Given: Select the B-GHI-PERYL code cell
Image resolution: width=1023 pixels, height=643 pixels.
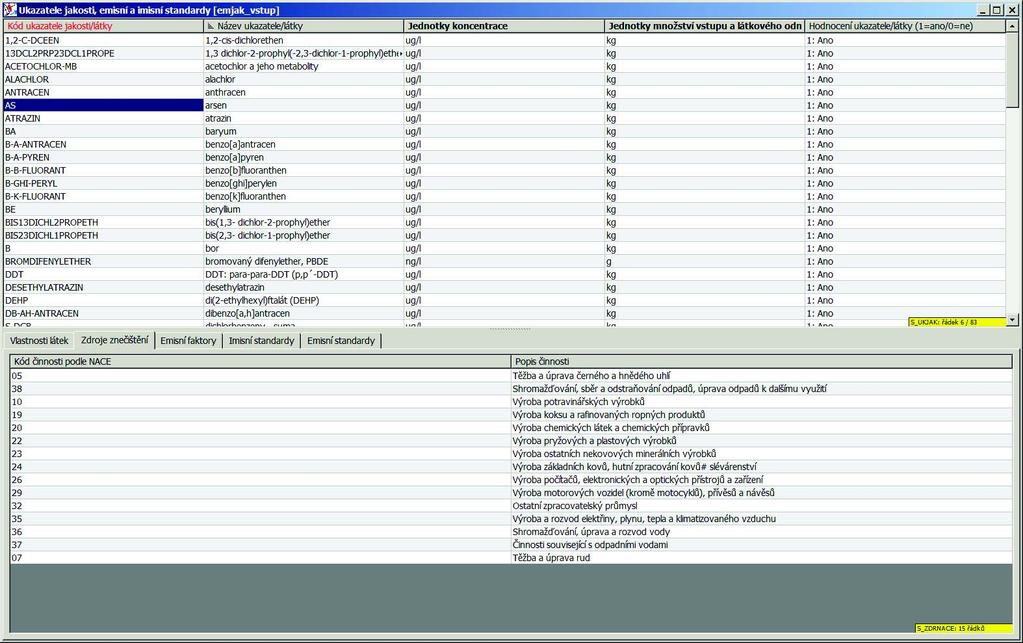Looking at the screenshot, I should [x=103, y=183].
